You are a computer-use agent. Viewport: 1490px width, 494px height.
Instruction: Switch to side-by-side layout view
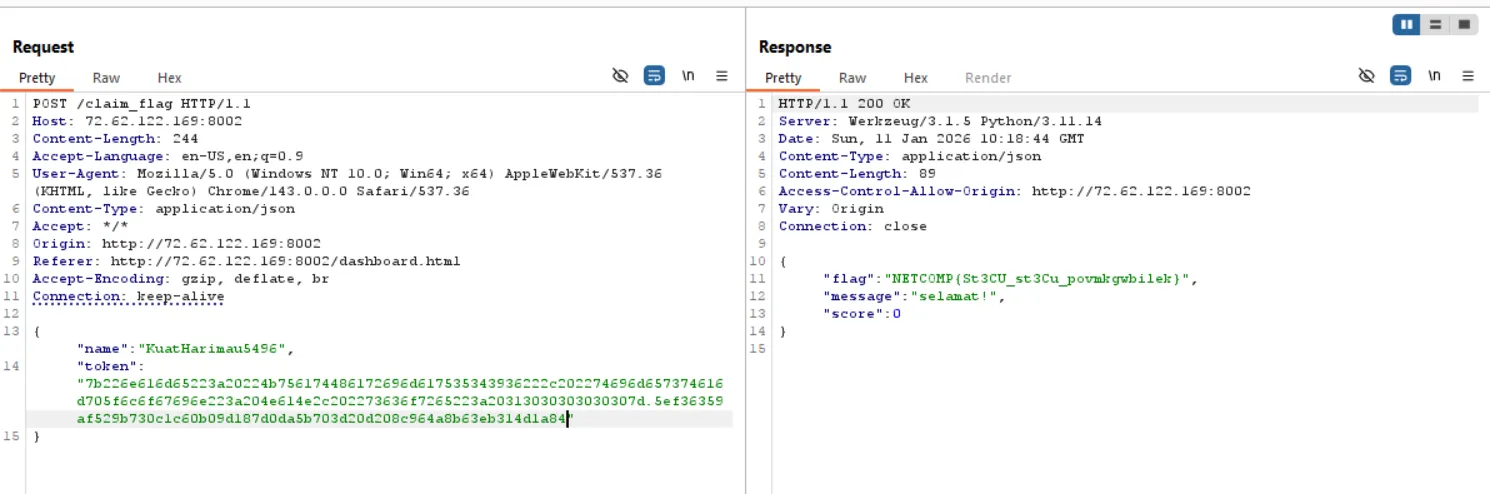click(1408, 25)
